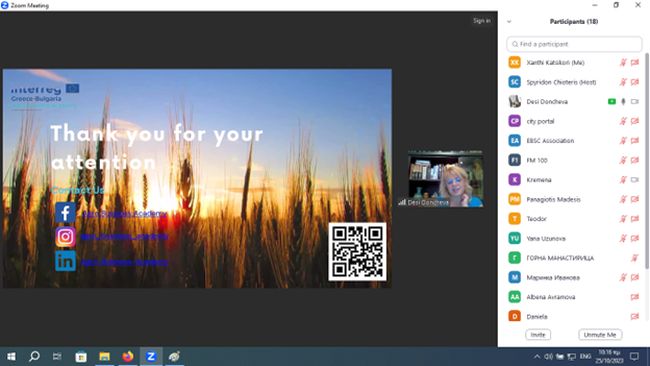The height and width of the screenshot is (366, 650).
Task: Click the Find a participant search field
Action: pos(574,44)
